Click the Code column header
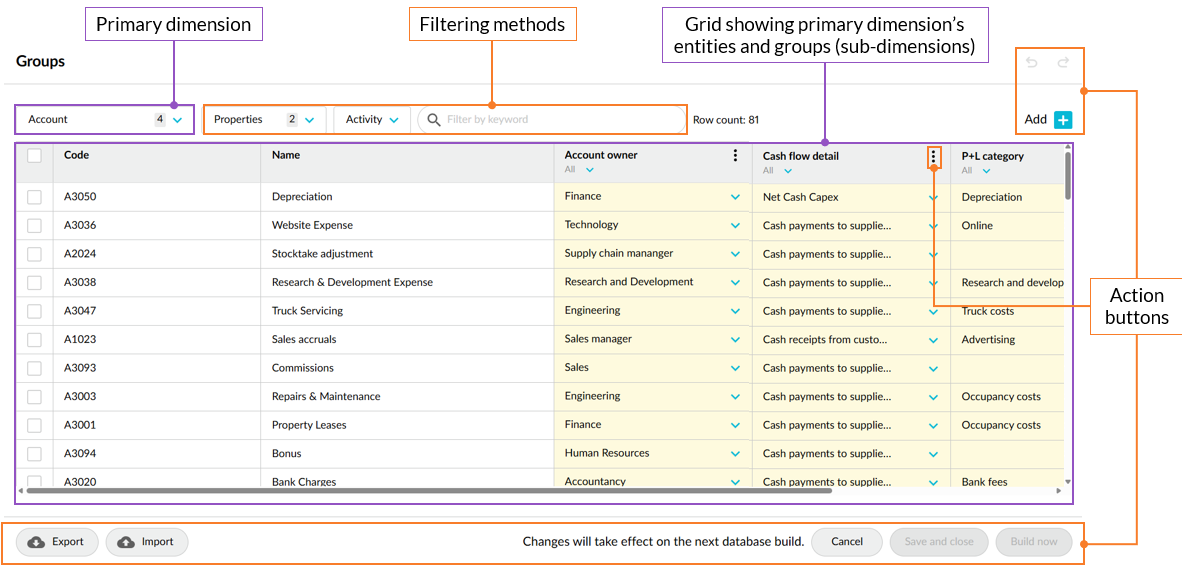The width and height of the screenshot is (1182, 575). (x=77, y=155)
